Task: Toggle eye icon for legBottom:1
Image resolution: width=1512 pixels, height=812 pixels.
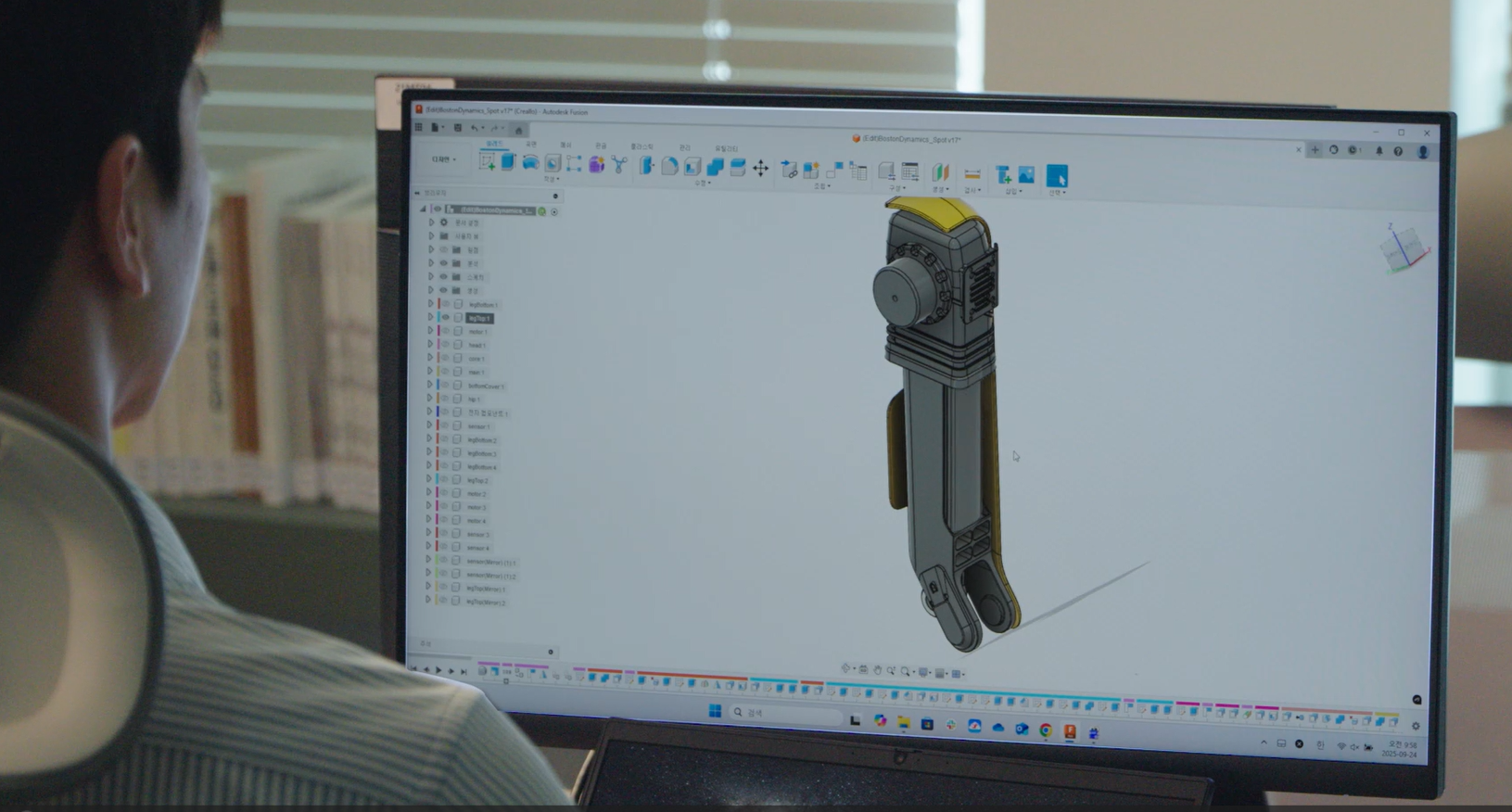Action: (446, 304)
